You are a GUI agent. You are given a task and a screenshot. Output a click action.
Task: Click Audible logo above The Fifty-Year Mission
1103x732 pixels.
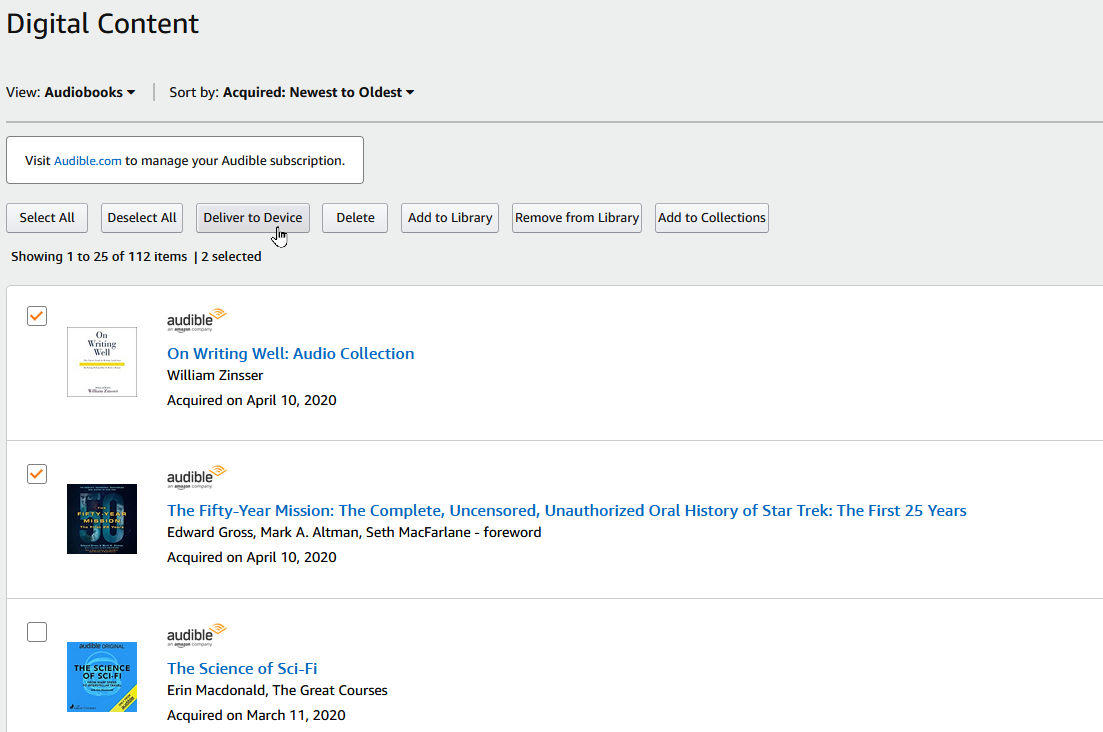click(x=196, y=477)
